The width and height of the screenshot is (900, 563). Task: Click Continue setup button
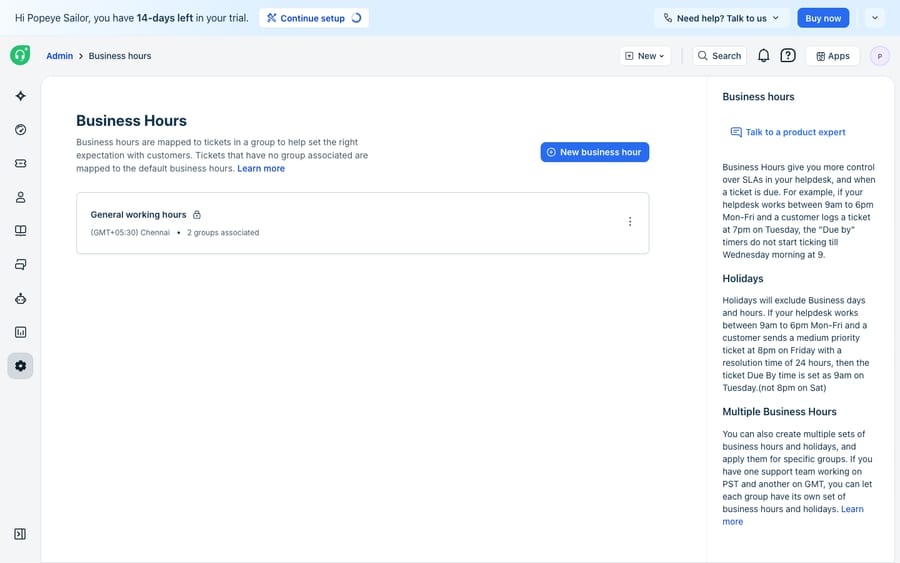314,18
